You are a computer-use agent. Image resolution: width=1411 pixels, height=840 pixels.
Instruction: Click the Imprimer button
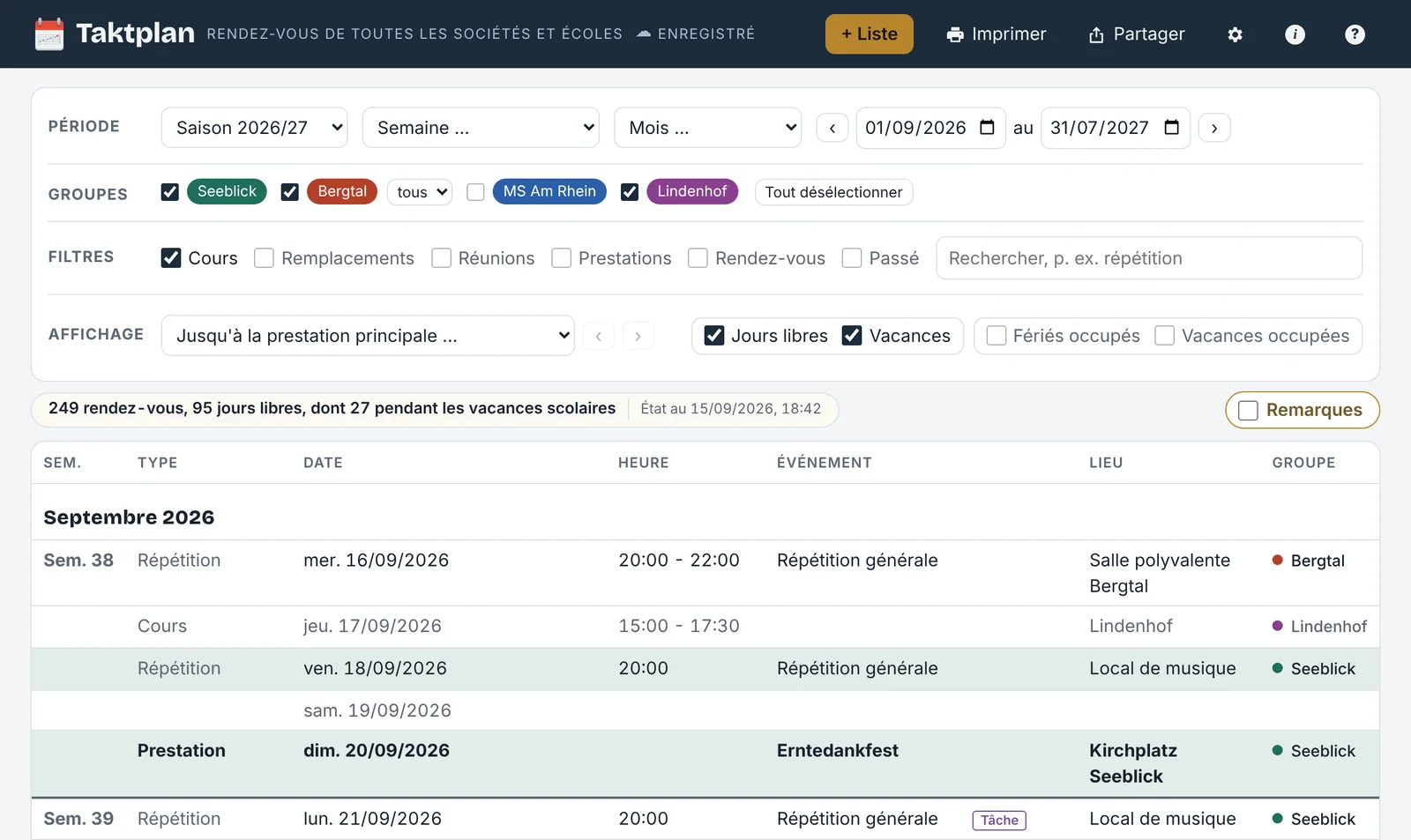[997, 34]
